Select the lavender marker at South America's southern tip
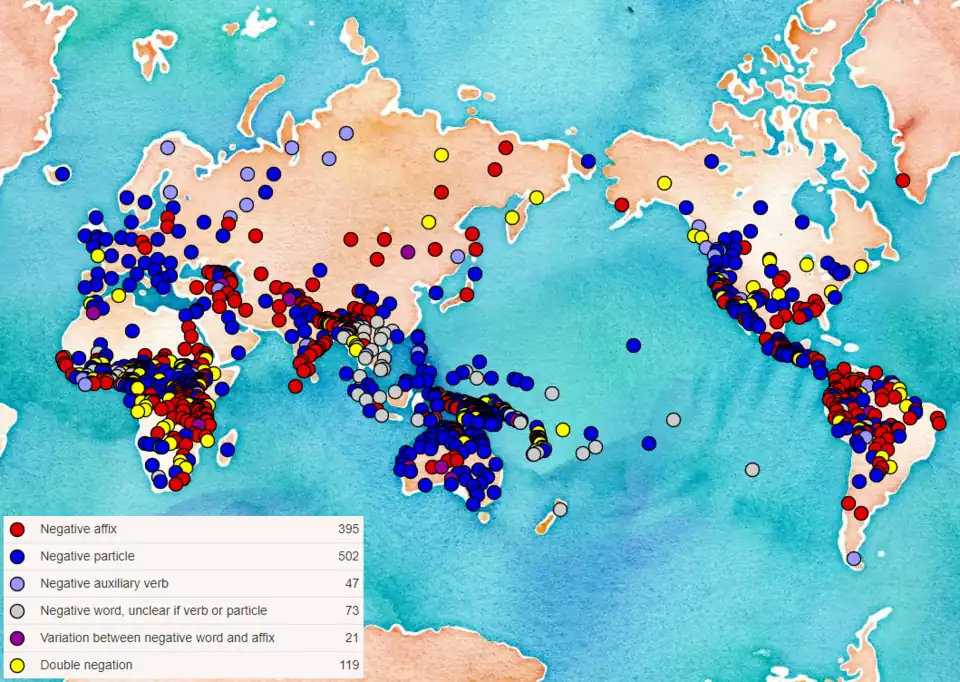Viewport: 960px width, 682px height. point(853,558)
